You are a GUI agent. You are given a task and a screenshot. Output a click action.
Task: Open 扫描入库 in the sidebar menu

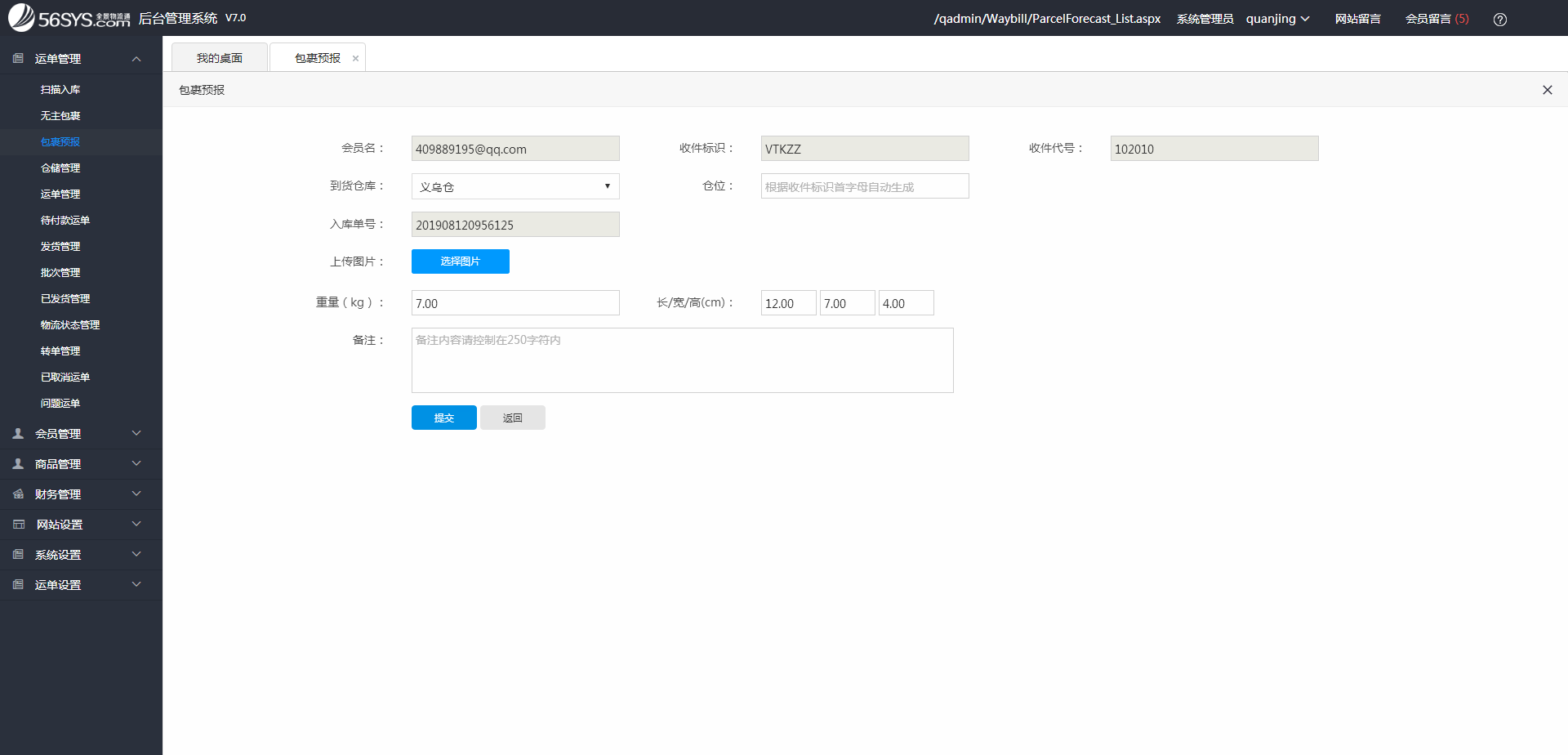[x=60, y=90]
